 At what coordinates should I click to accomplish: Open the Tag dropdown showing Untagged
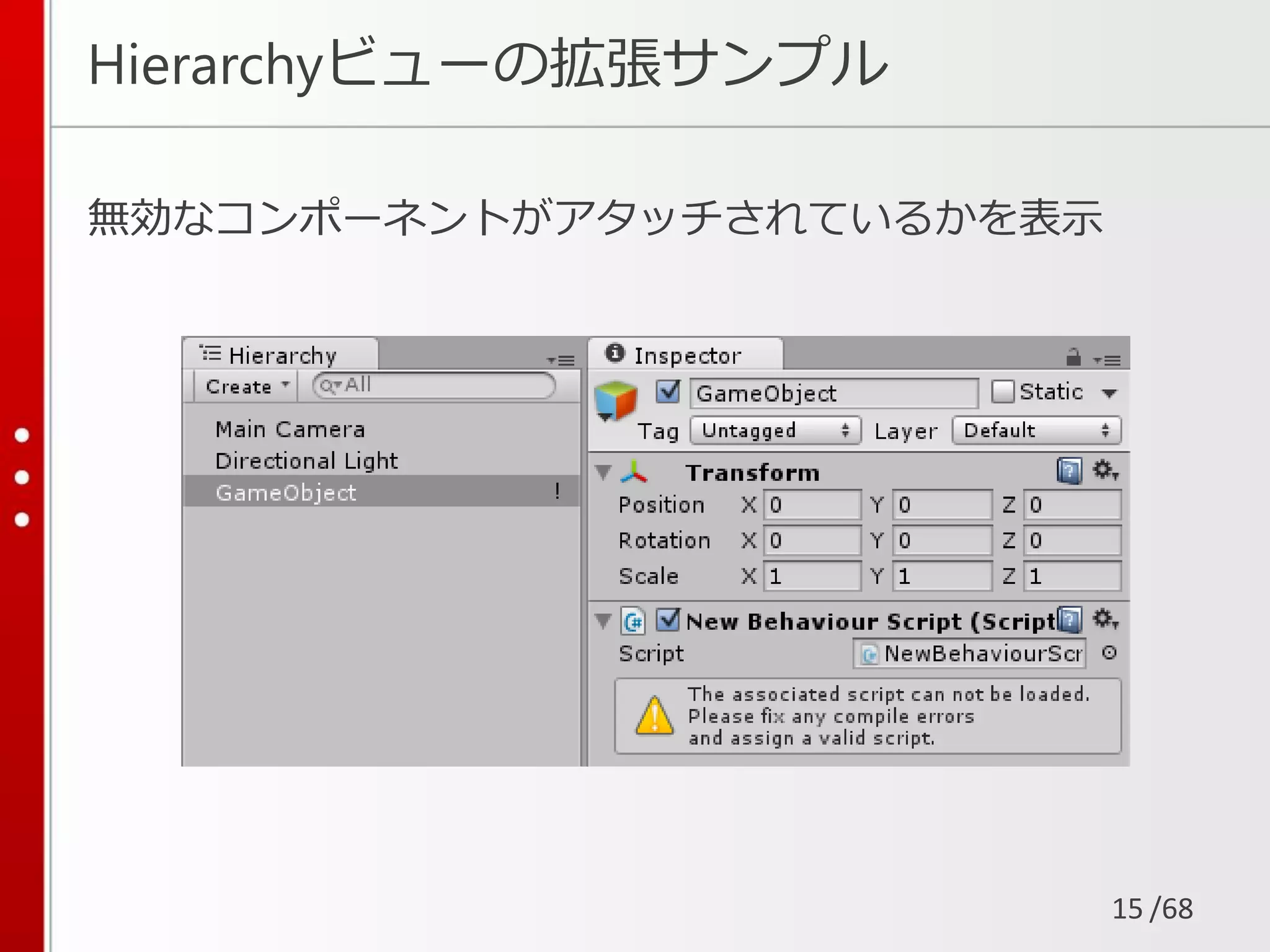point(776,431)
